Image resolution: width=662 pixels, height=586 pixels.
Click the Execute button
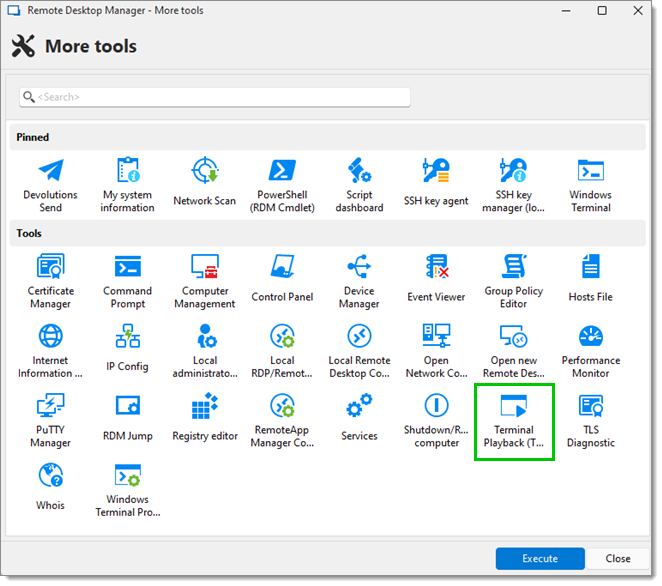(540, 559)
